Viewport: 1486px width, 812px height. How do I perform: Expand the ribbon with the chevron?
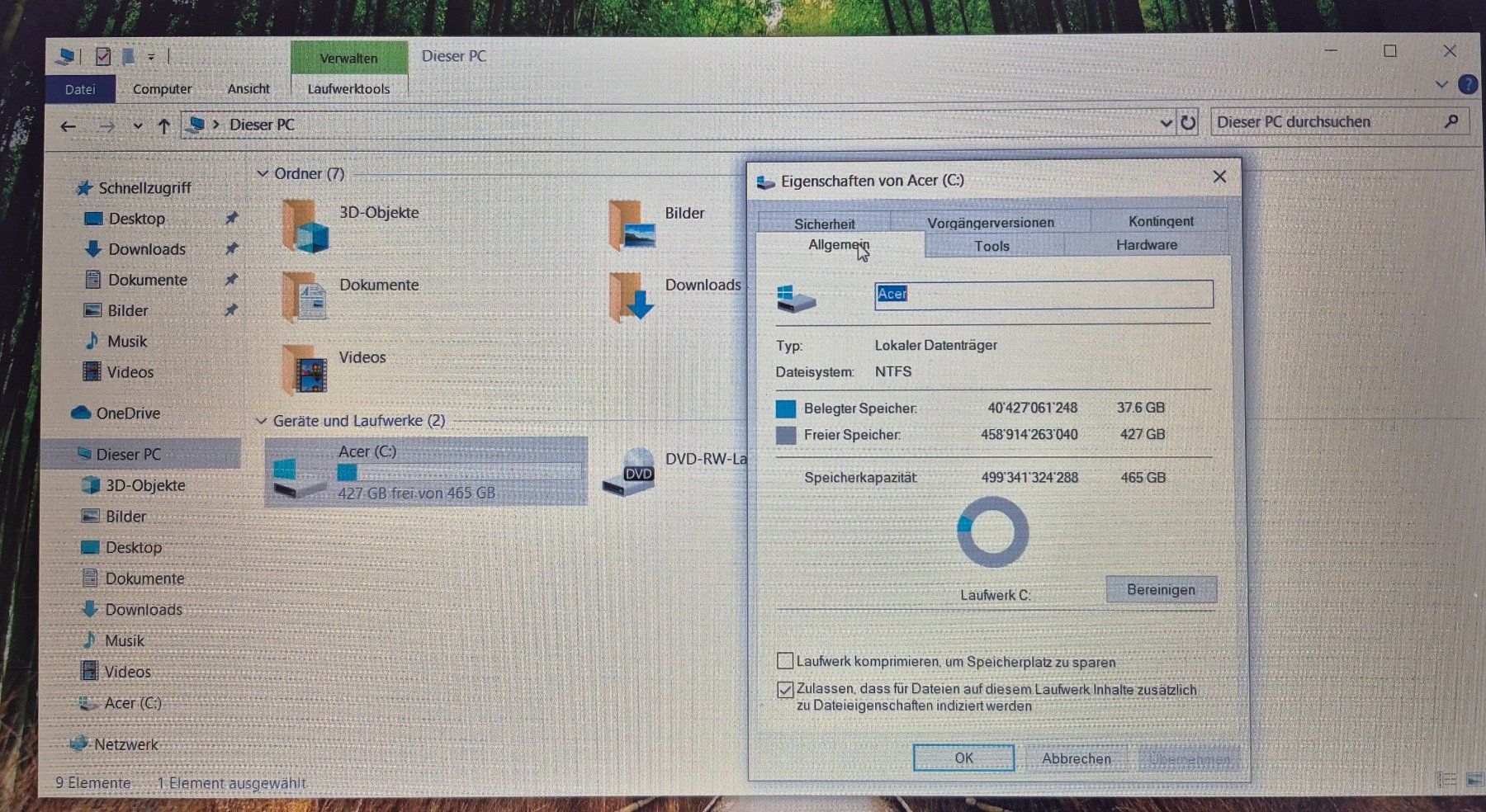[1441, 84]
